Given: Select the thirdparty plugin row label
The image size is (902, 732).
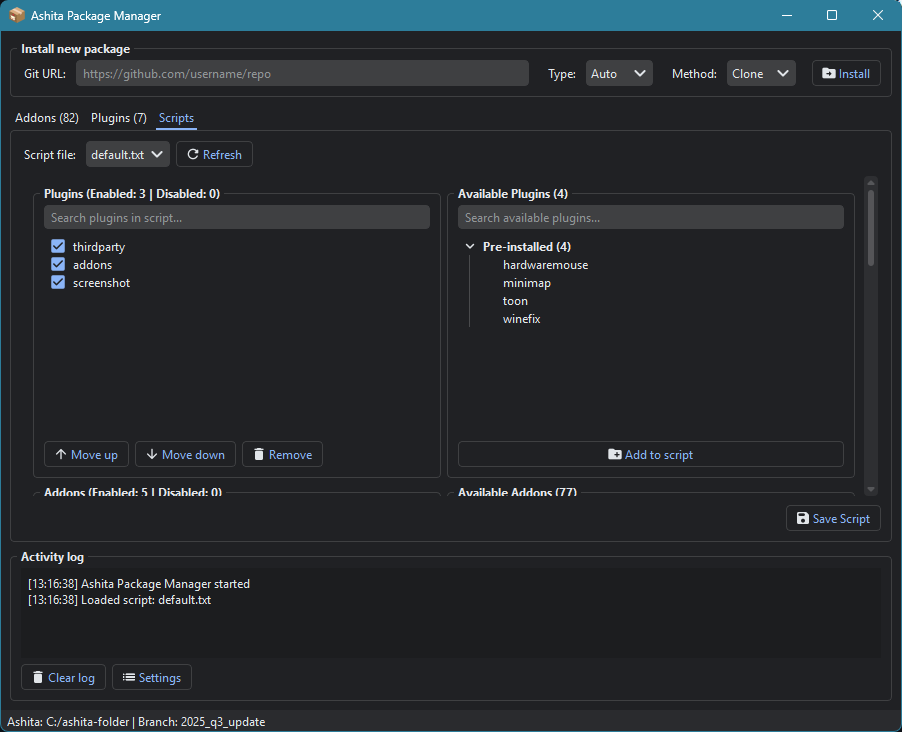Looking at the screenshot, I should point(98,247).
